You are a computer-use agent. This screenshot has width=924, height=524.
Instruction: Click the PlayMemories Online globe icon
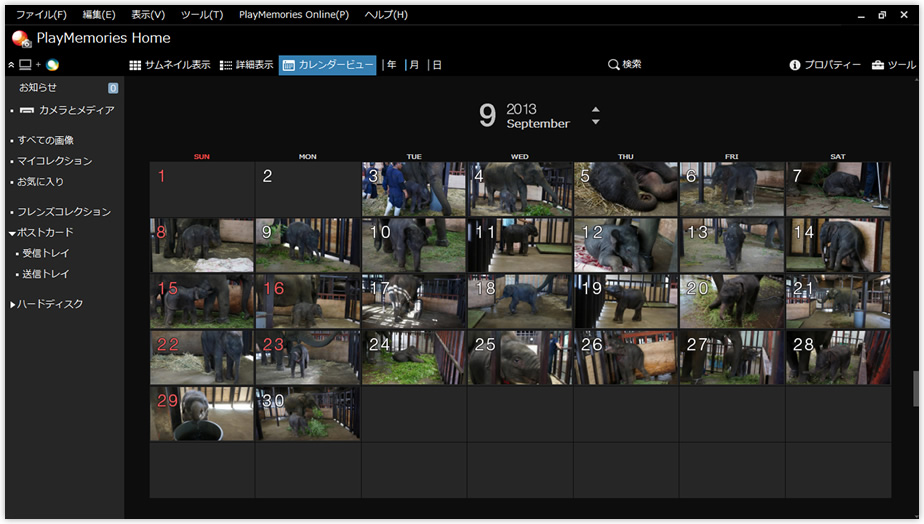click(53, 65)
